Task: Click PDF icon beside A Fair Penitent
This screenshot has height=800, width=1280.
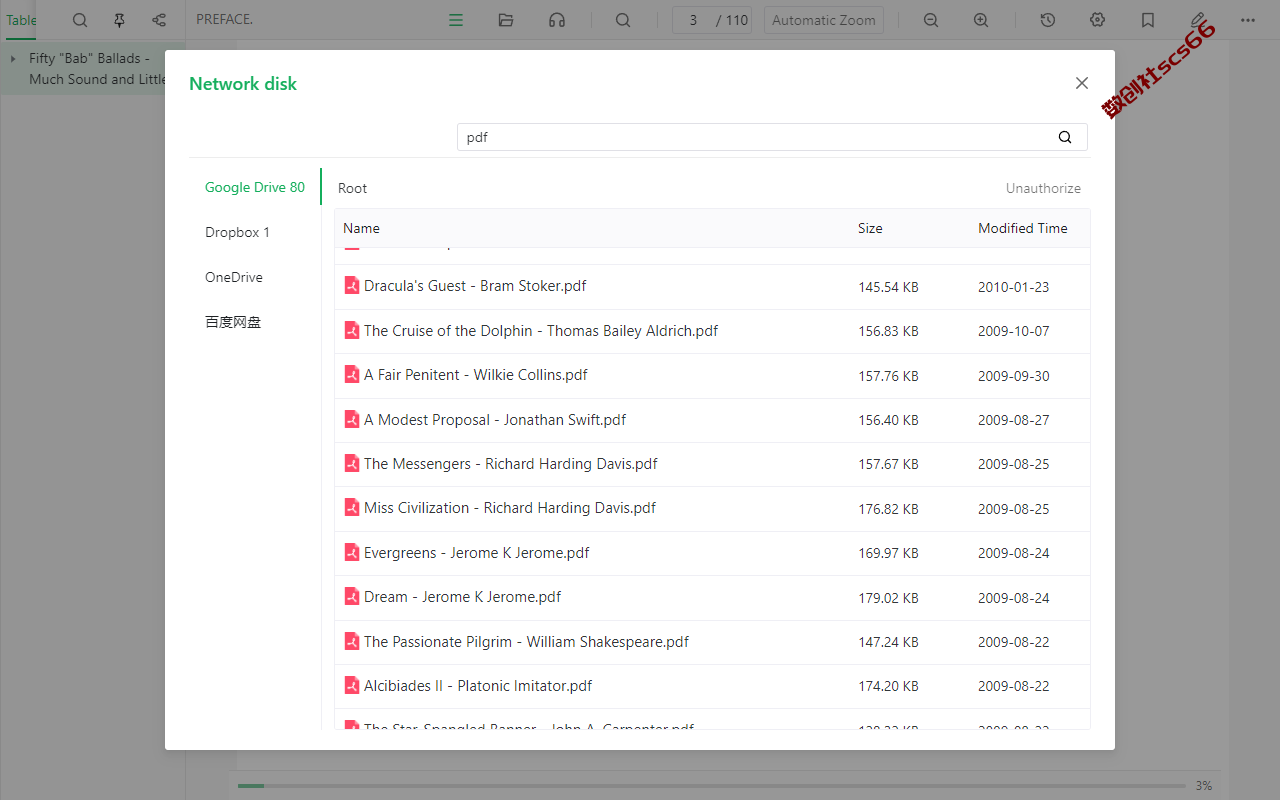Action: coord(351,375)
